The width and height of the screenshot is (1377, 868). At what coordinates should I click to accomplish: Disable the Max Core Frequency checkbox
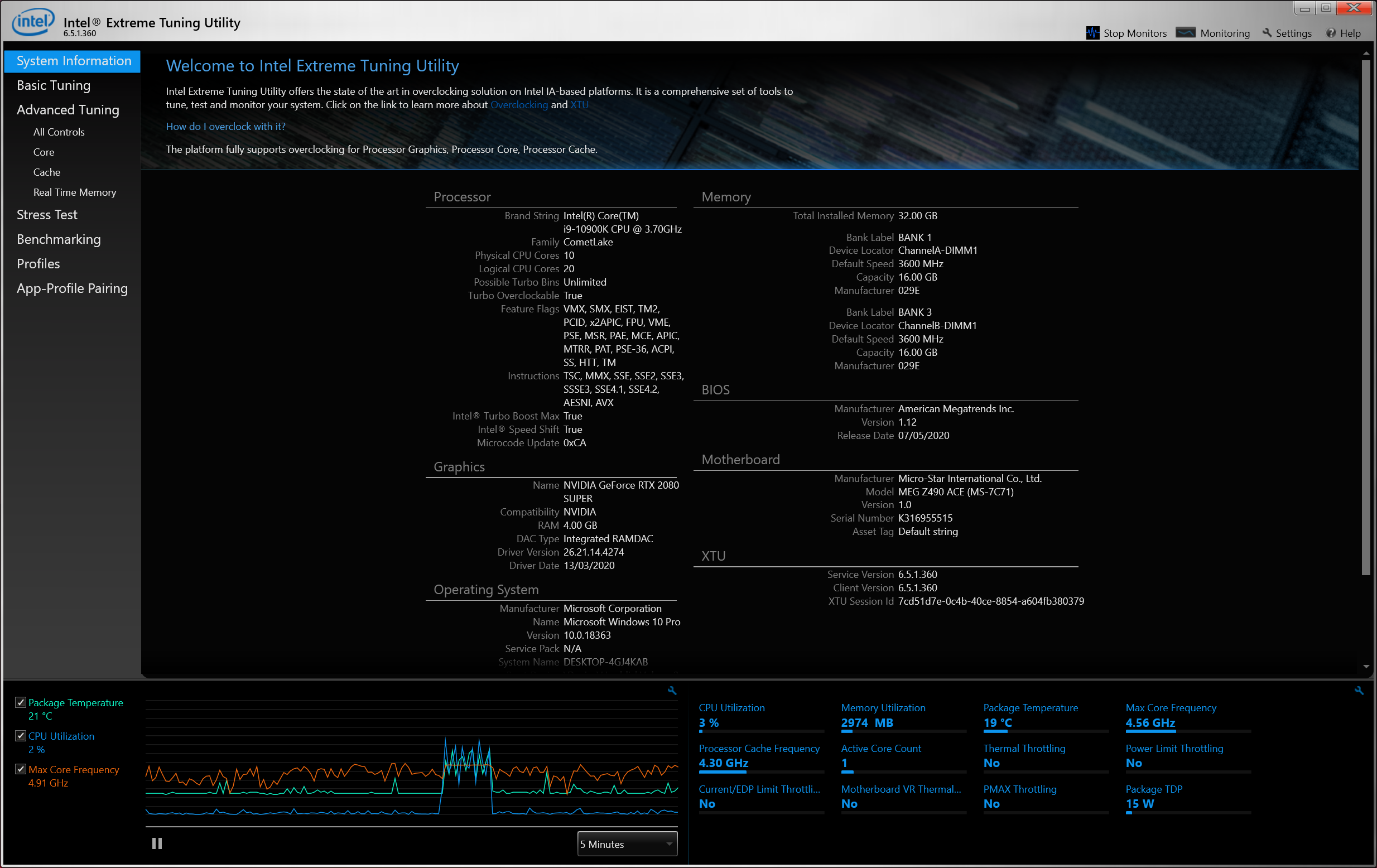point(21,769)
